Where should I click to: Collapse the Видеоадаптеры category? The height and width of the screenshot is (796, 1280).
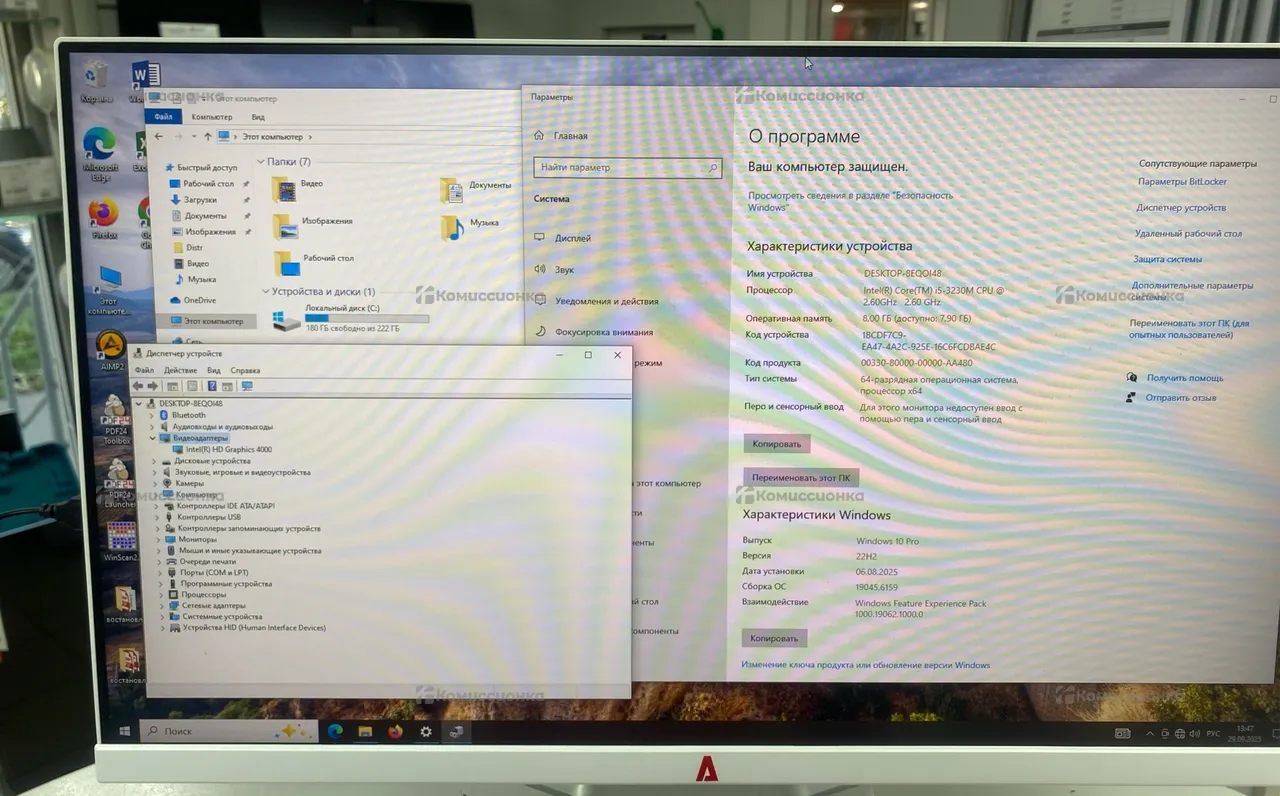pyautogui.click(x=153, y=438)
